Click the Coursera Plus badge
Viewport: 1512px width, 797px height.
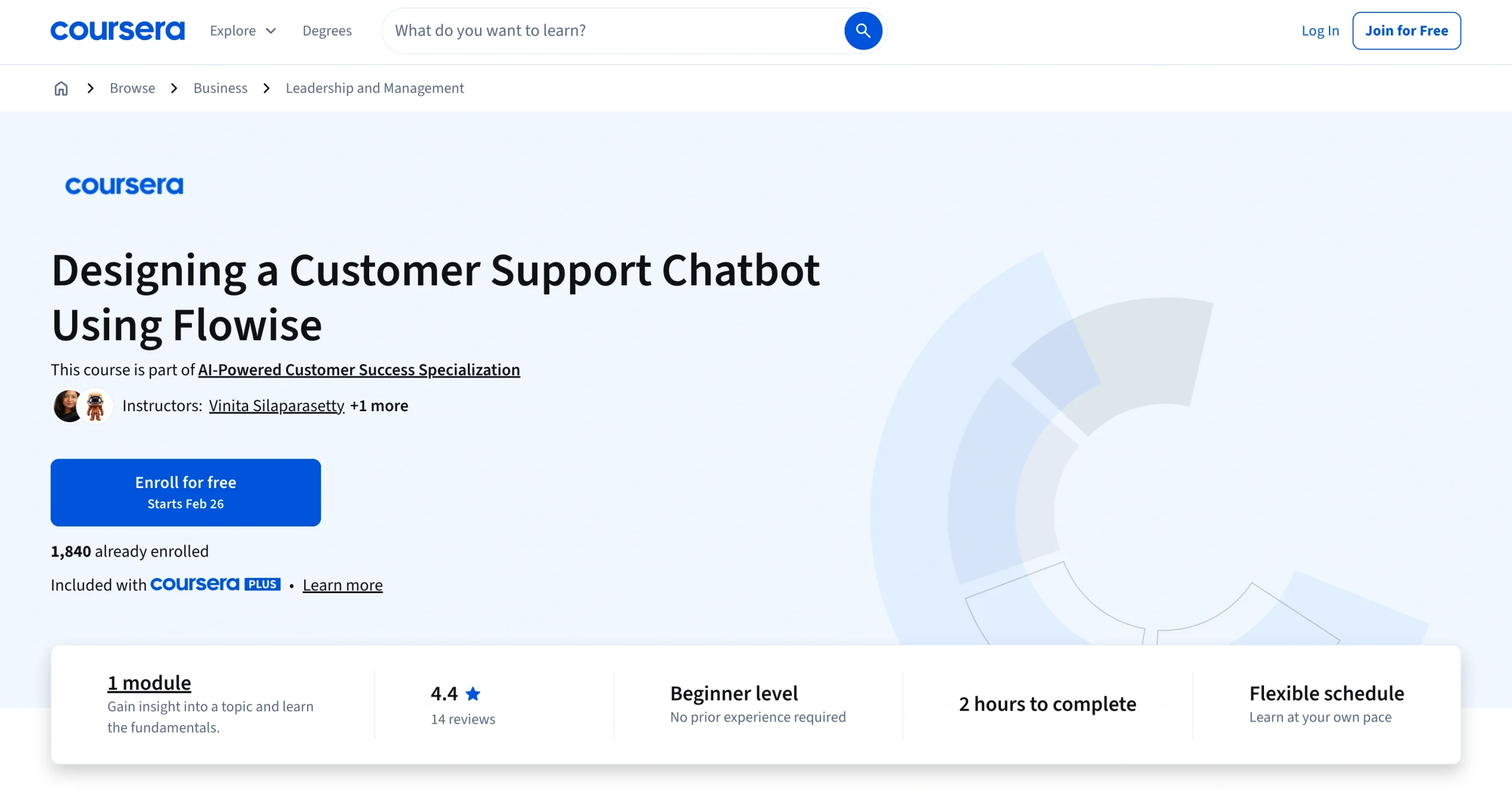(216, 584)
